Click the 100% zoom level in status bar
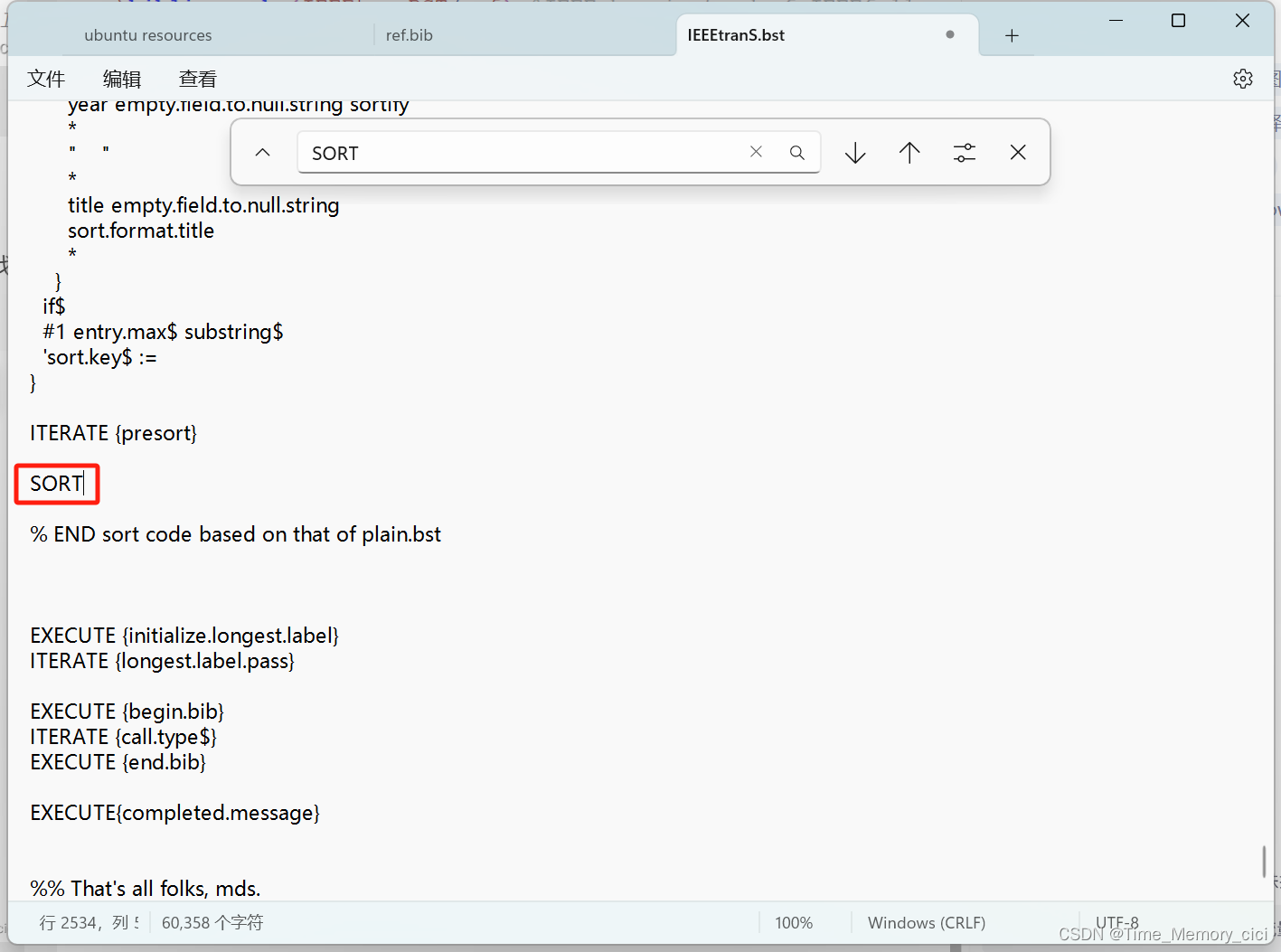Viewport: 1281px width, 952px height. (x=794, y=922)
